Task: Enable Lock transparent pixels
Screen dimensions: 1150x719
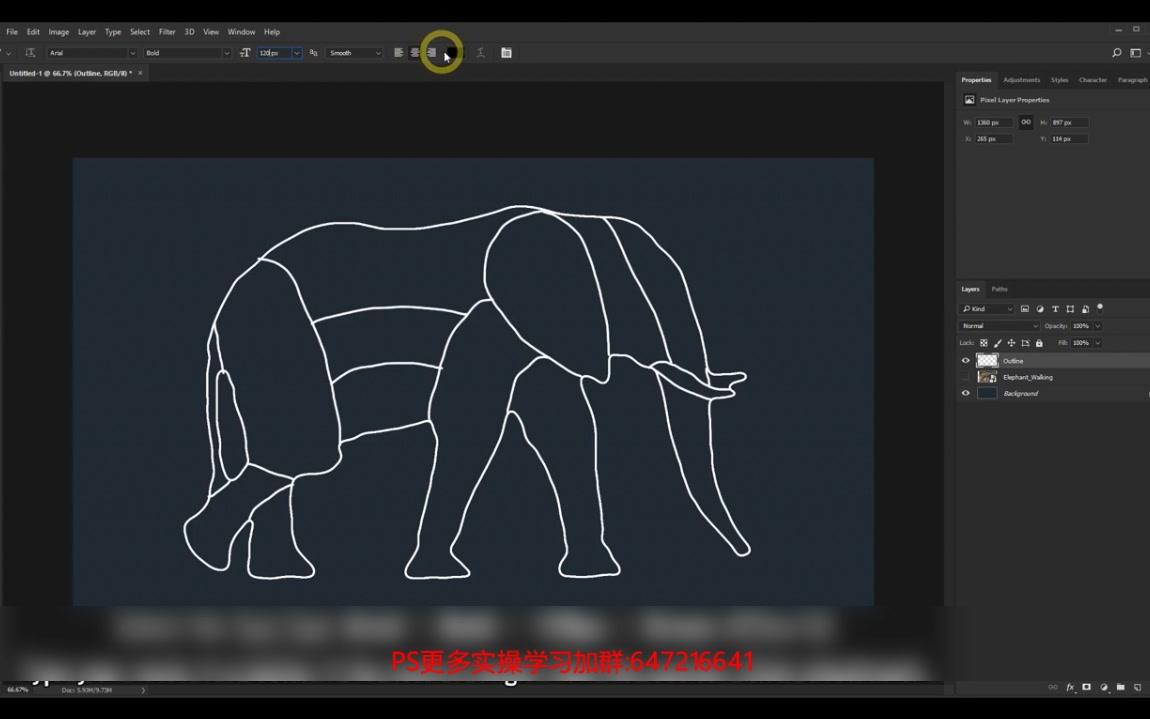Action: pos(983,343)
